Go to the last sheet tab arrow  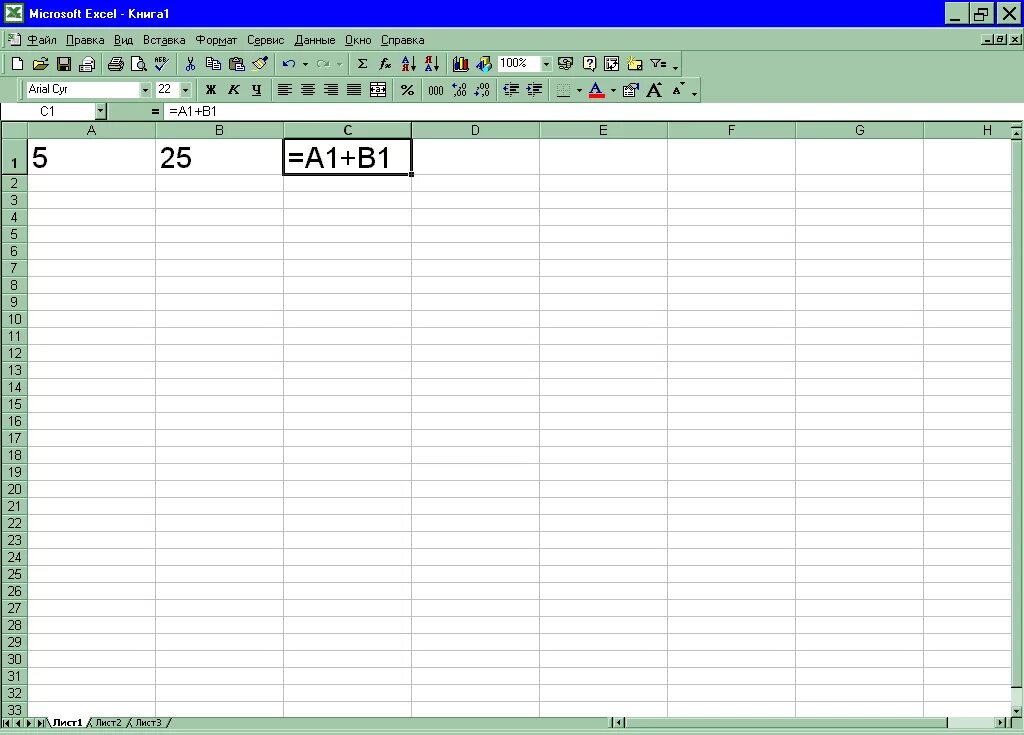[x=40, y=723]
